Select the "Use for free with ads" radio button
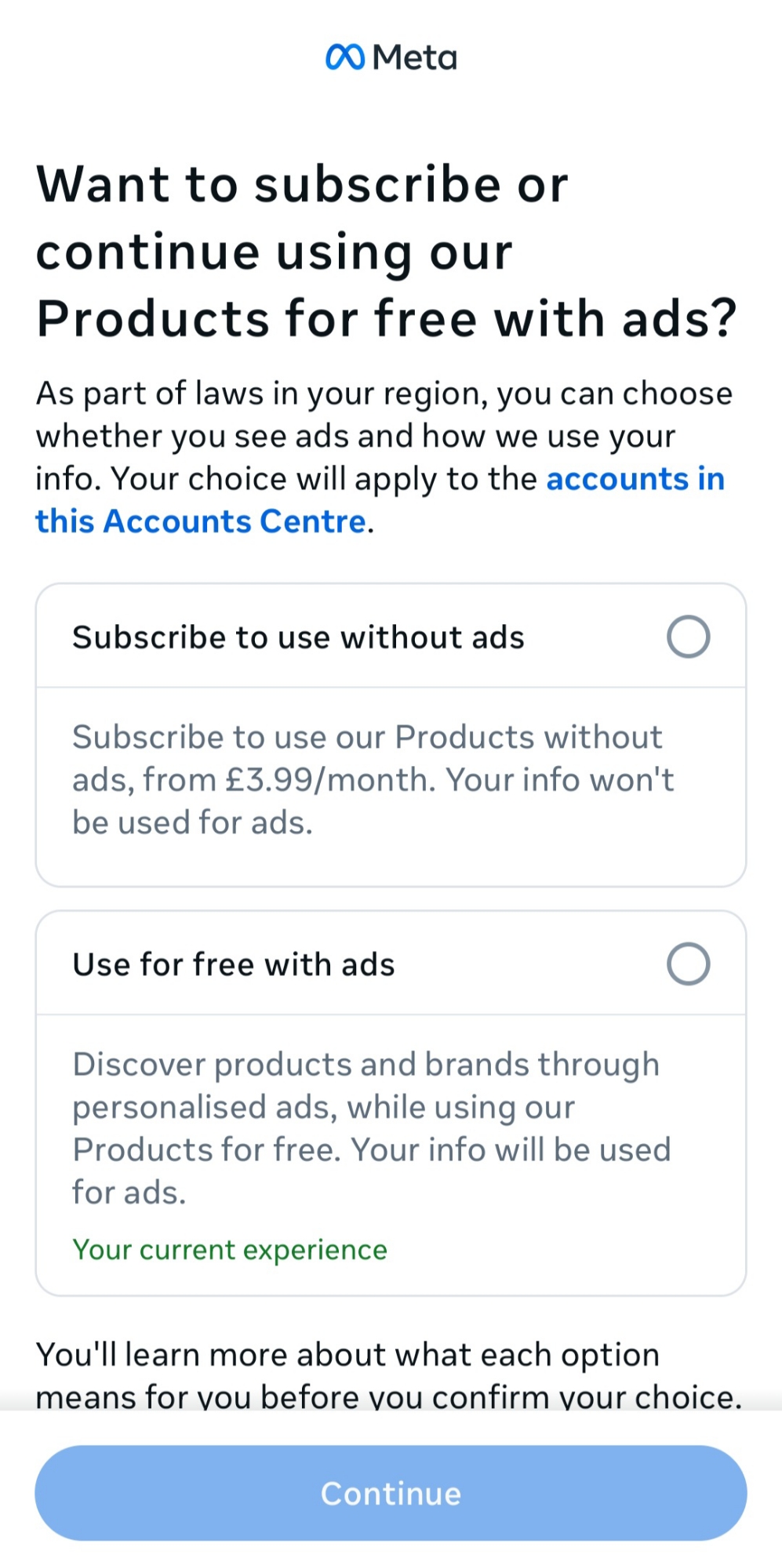 pyautogui.click(x=688, y=964)
